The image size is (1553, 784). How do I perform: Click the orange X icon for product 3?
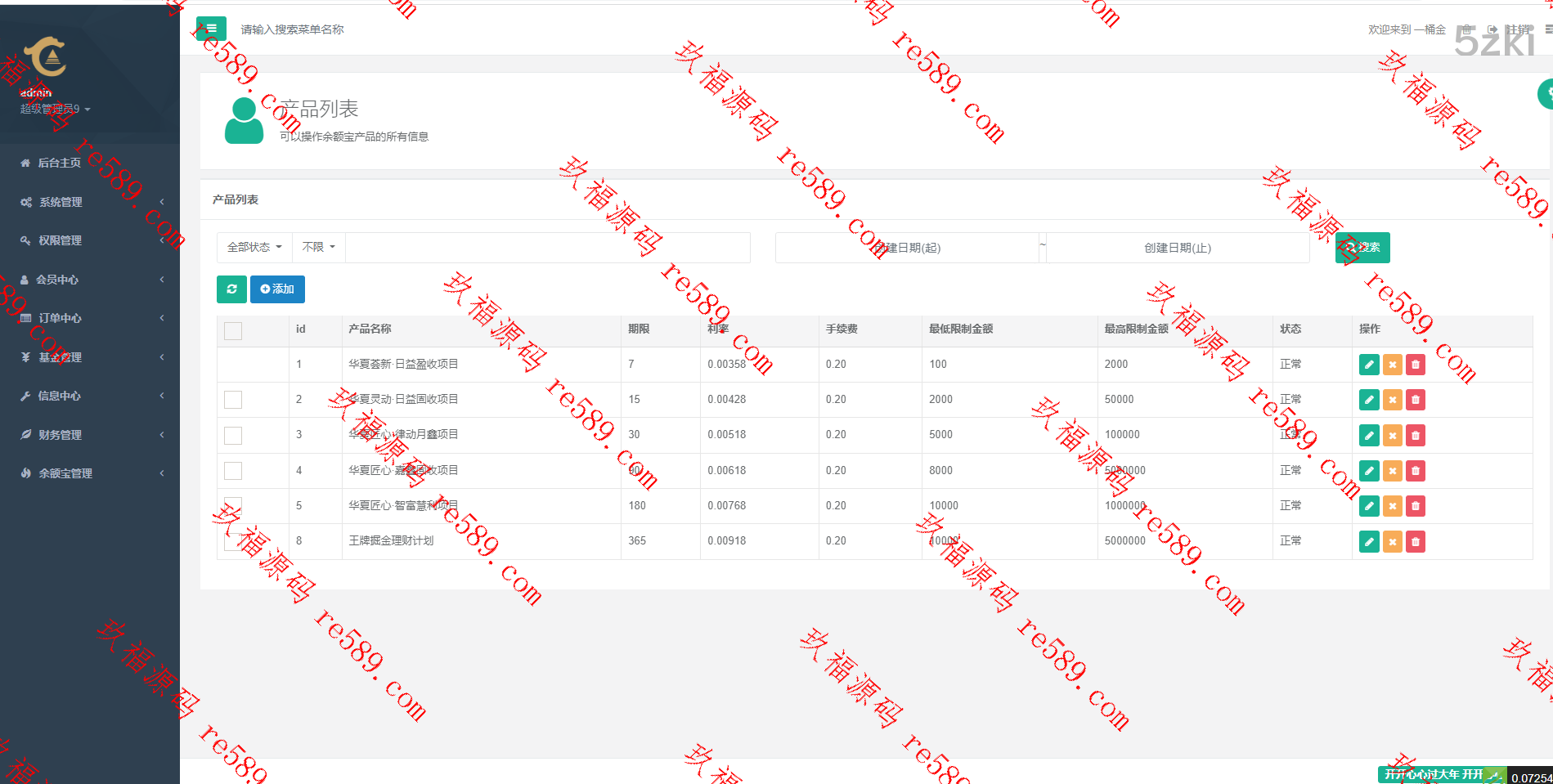click(x=1392, y=436)
